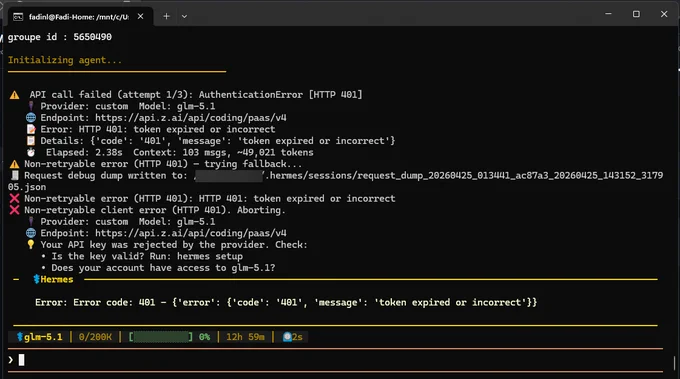
Task: Click the memo icon beside Error: HTTP 401
Action: click(31, 129)
